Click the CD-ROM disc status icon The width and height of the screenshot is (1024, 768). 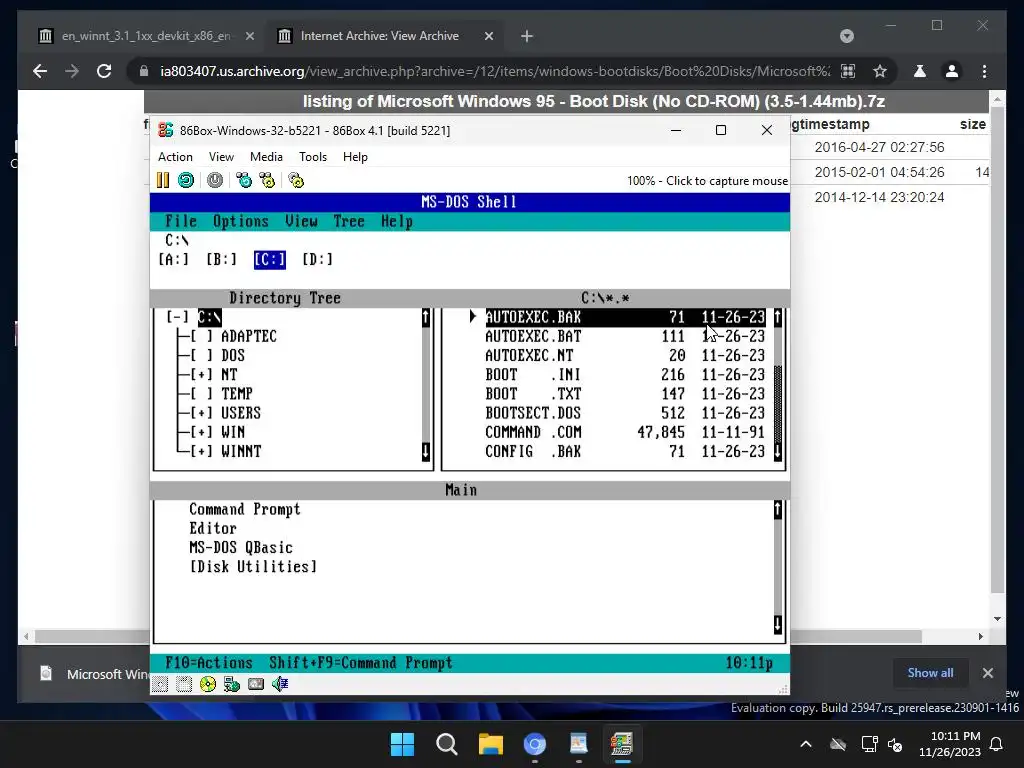click(208, 684)
